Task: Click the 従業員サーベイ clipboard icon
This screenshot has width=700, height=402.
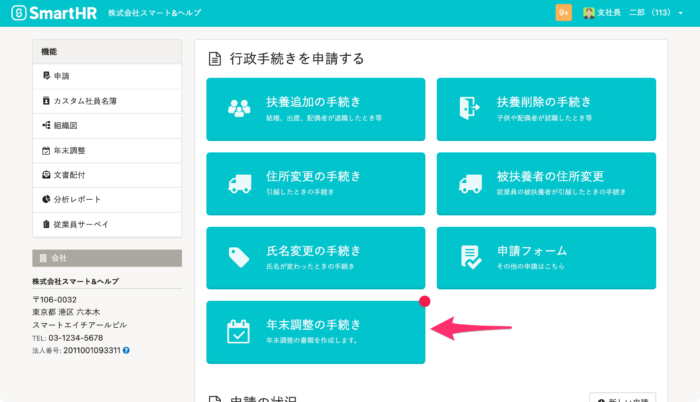Action: 46,224
